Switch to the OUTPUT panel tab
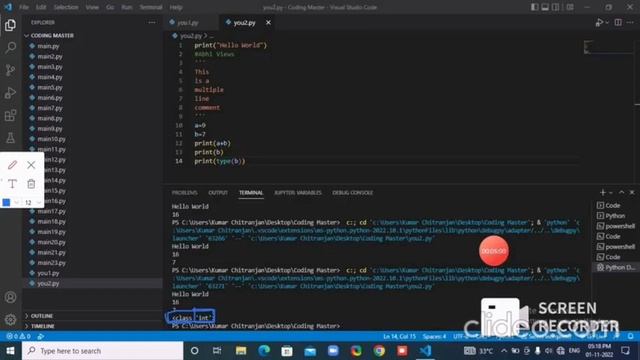 [218, 193]
